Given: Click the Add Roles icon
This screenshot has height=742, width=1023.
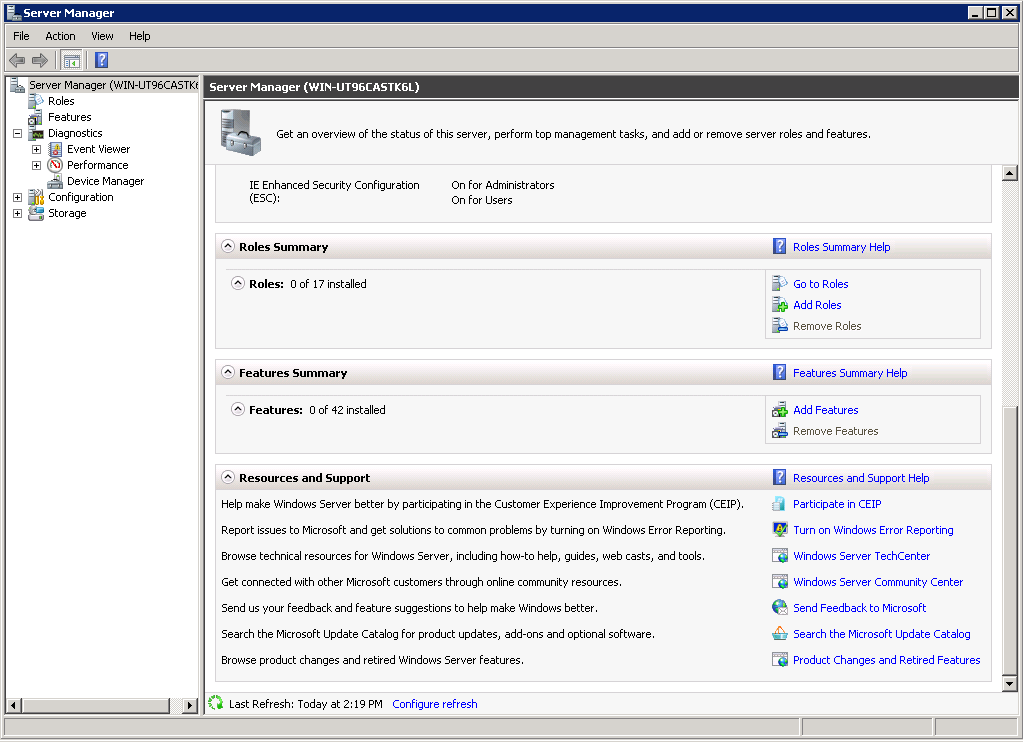Looking at the screenshot, I should pos(780,305).
